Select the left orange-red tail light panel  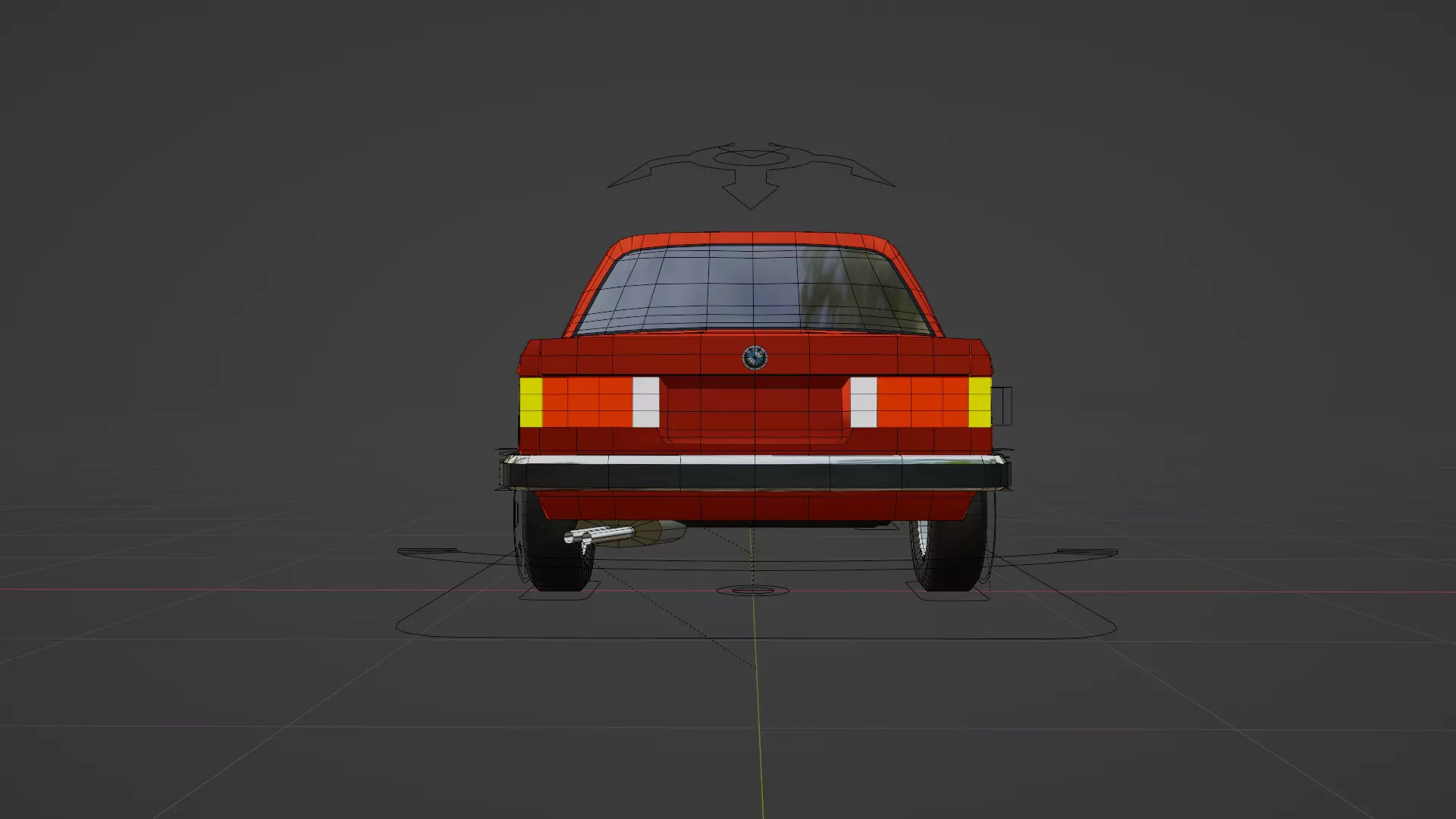click(x=588, y=402)
